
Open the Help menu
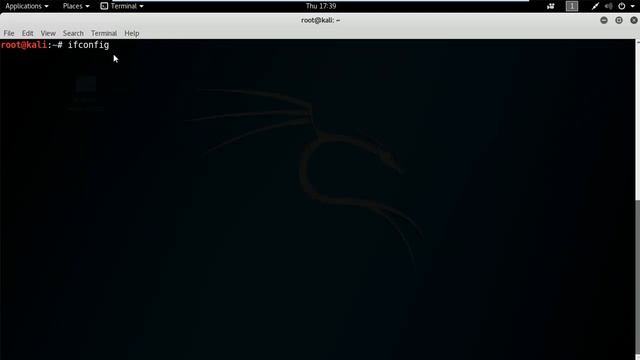coord(131,33)
